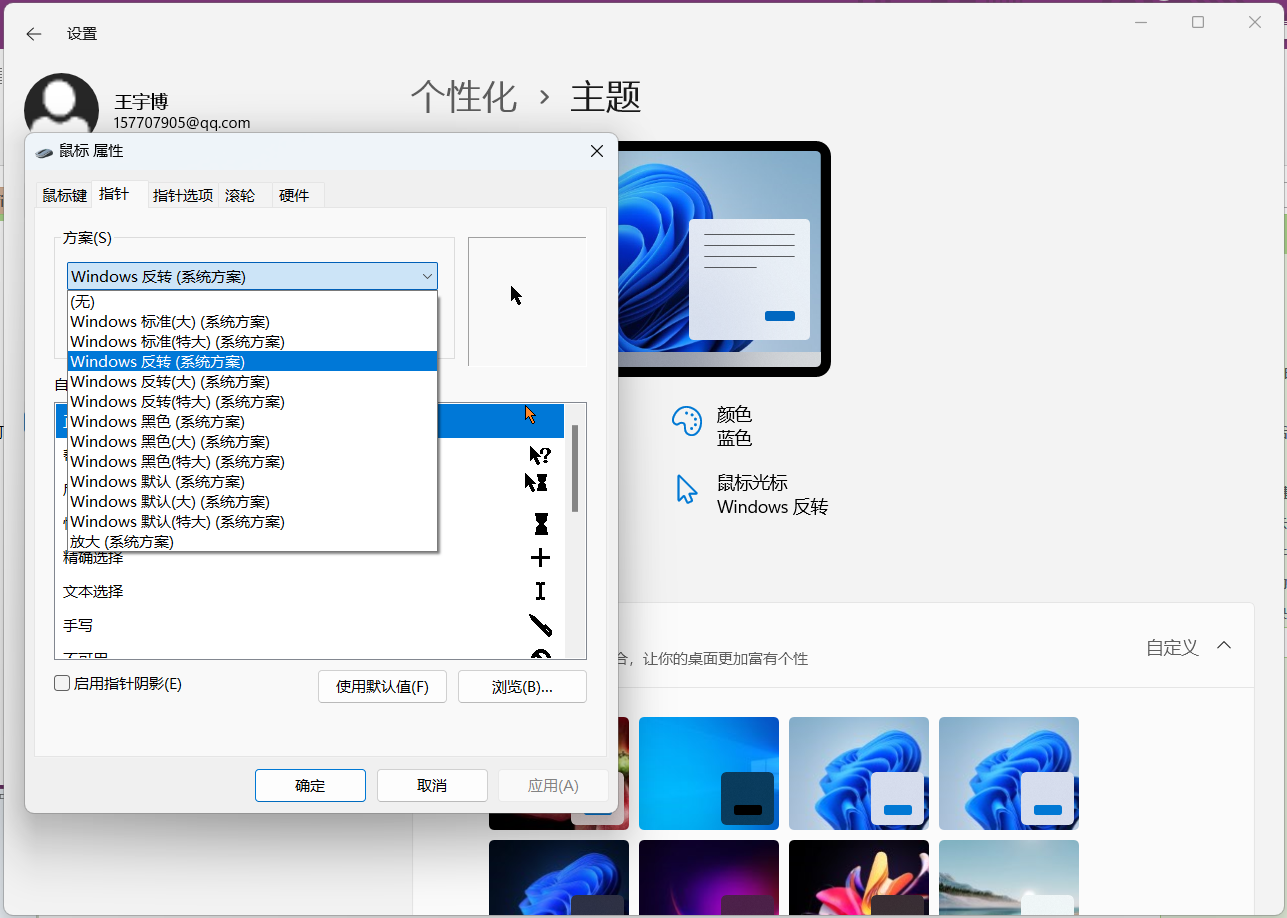Select Windows 黑色 (系统方案) scheme
This screenshot has height=918, width=1287.
[252, 421]
